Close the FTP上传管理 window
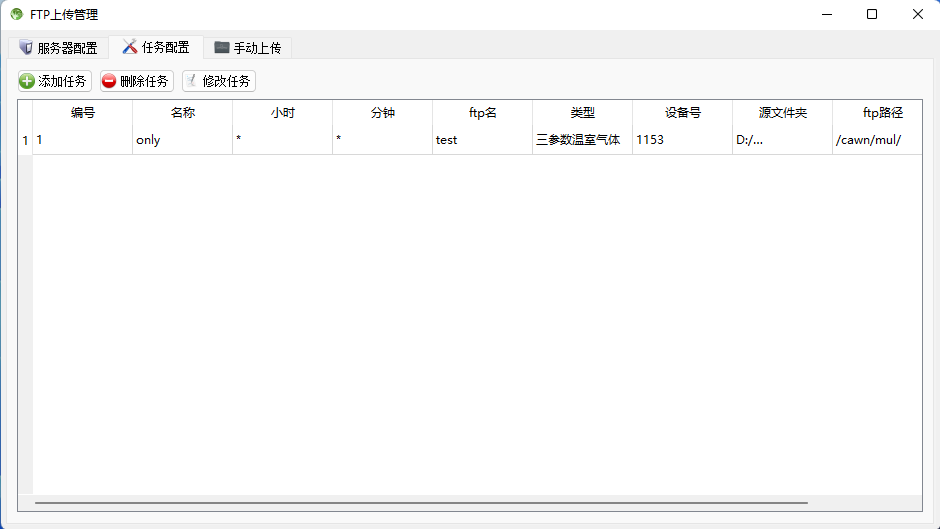The image size is (940, 529). tap(917, 14)
